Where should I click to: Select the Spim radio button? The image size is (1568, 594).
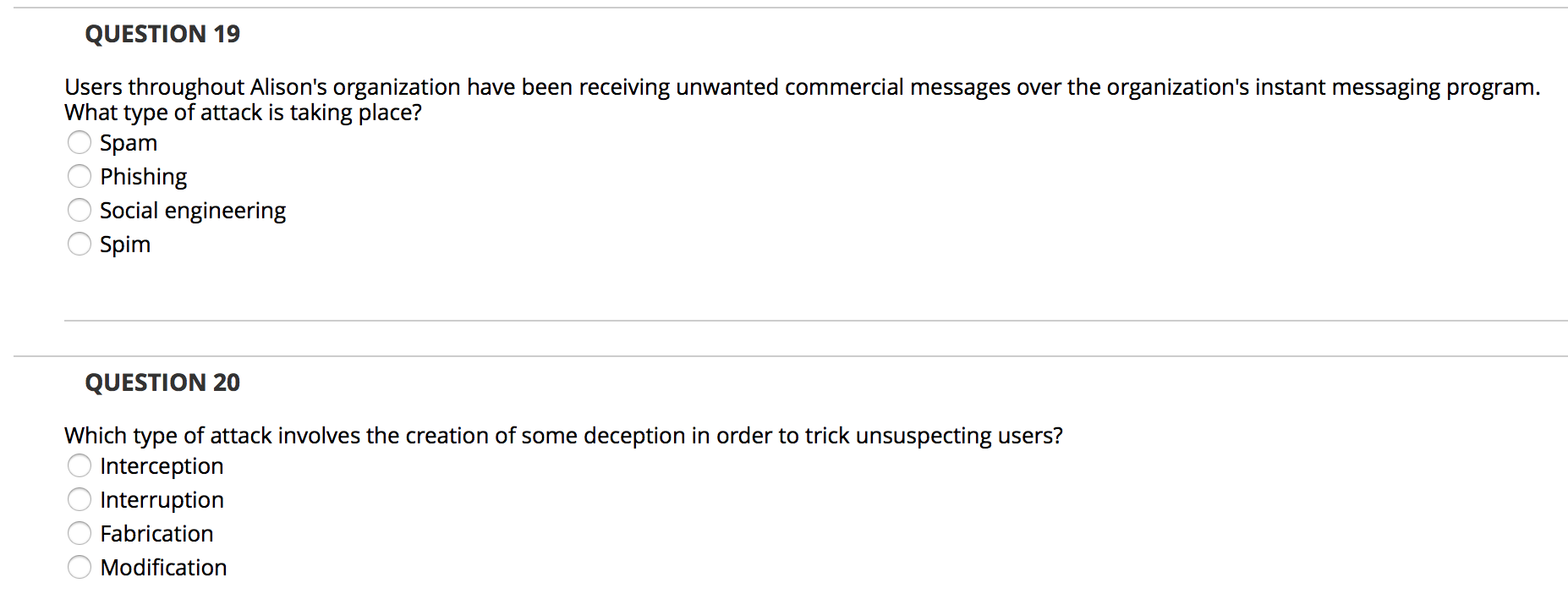(79, 244)
